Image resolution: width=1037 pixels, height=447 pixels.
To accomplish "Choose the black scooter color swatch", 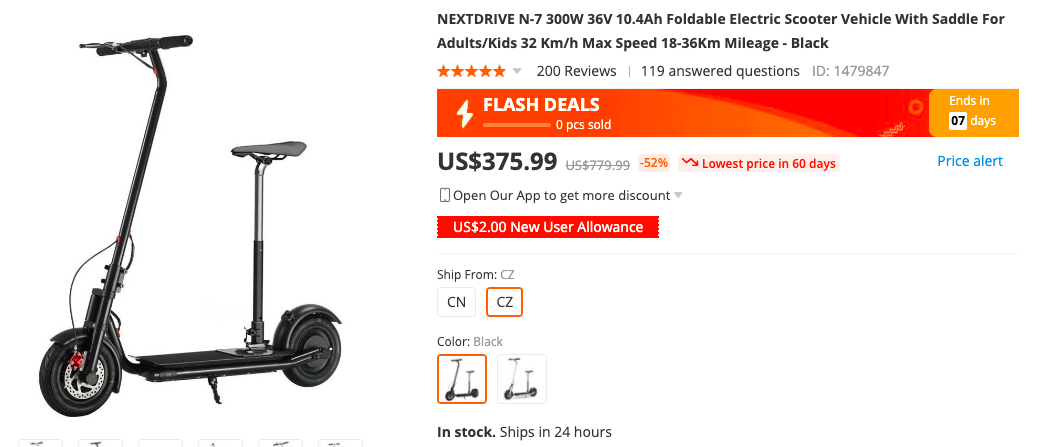I will pos(462,379).
